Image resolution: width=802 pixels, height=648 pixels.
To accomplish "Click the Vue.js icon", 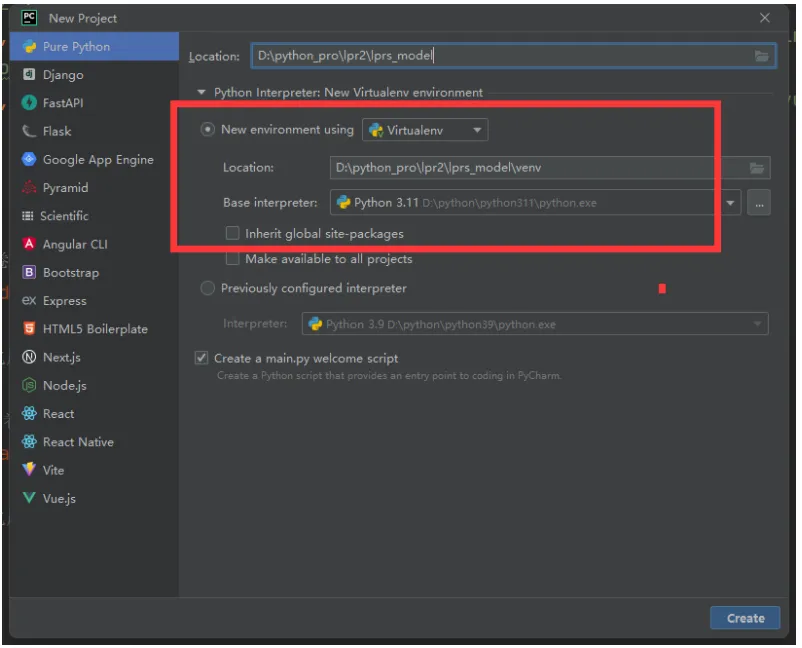I will click(29, 498).
